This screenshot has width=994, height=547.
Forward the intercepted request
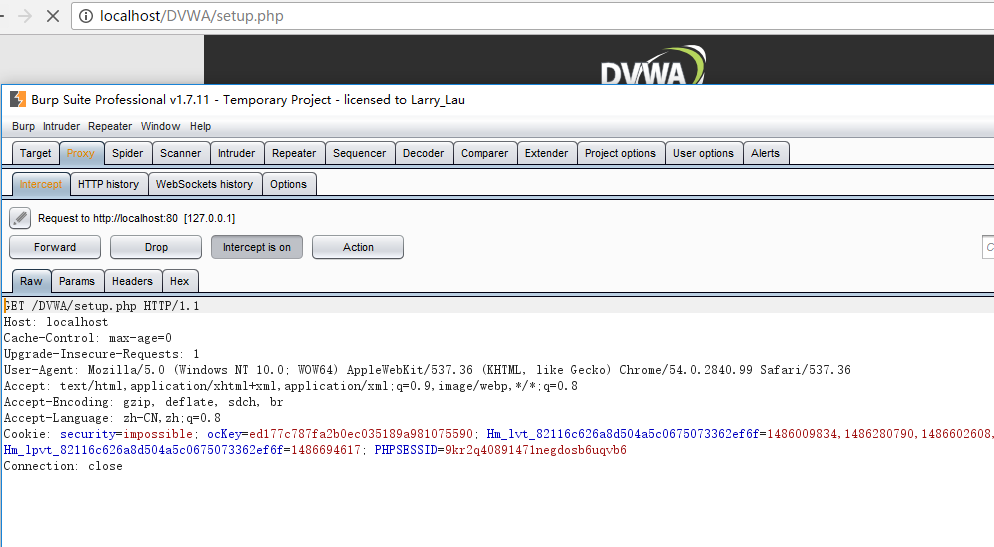(55, 247)
